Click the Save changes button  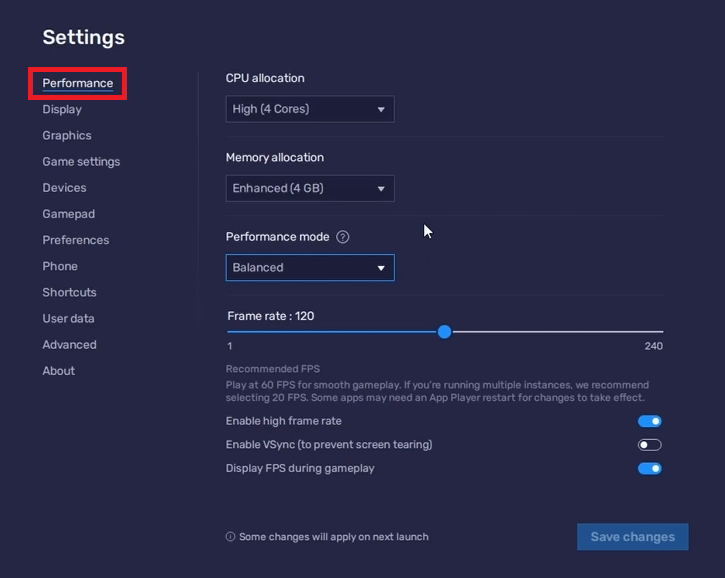click(632, 537)
